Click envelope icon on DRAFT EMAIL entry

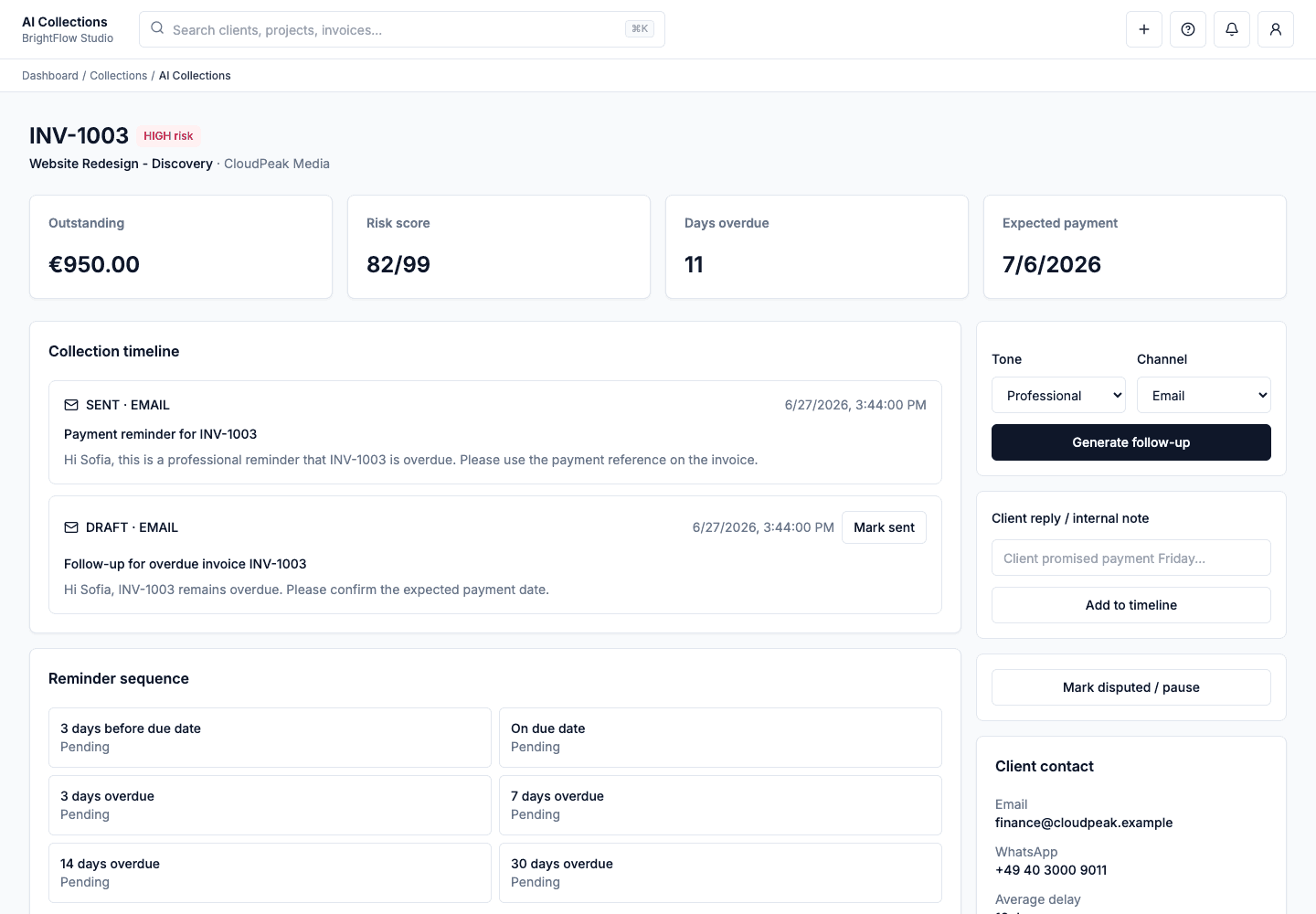click(x=71, y=527)
